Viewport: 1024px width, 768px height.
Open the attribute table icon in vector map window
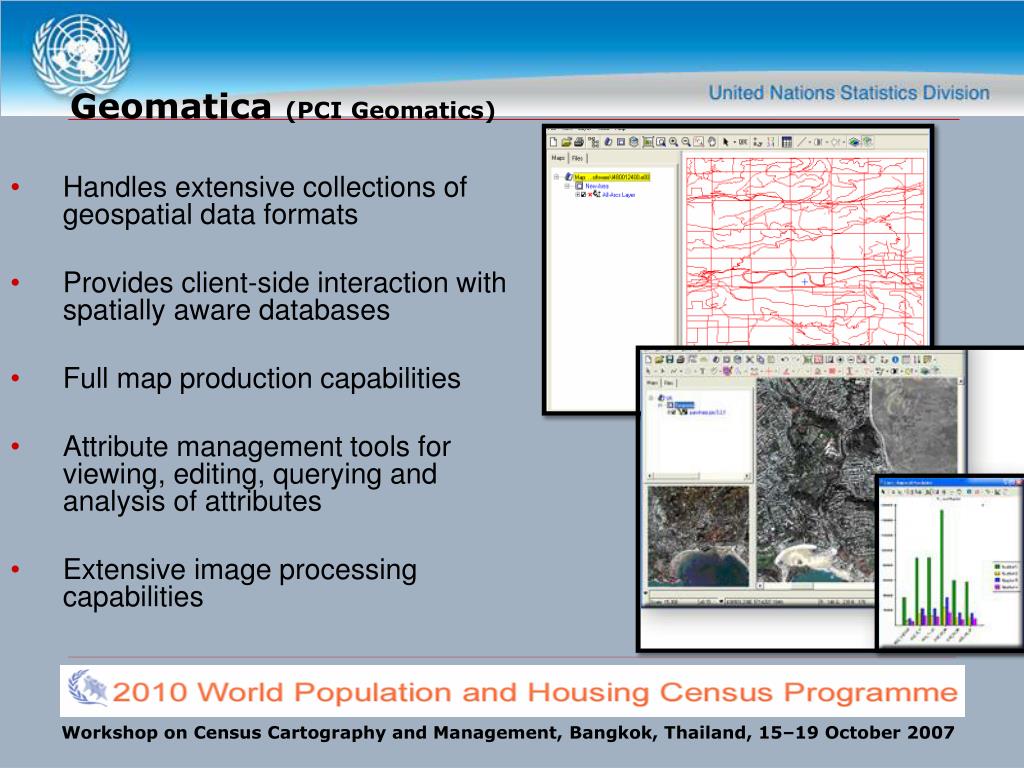[786, 142]
